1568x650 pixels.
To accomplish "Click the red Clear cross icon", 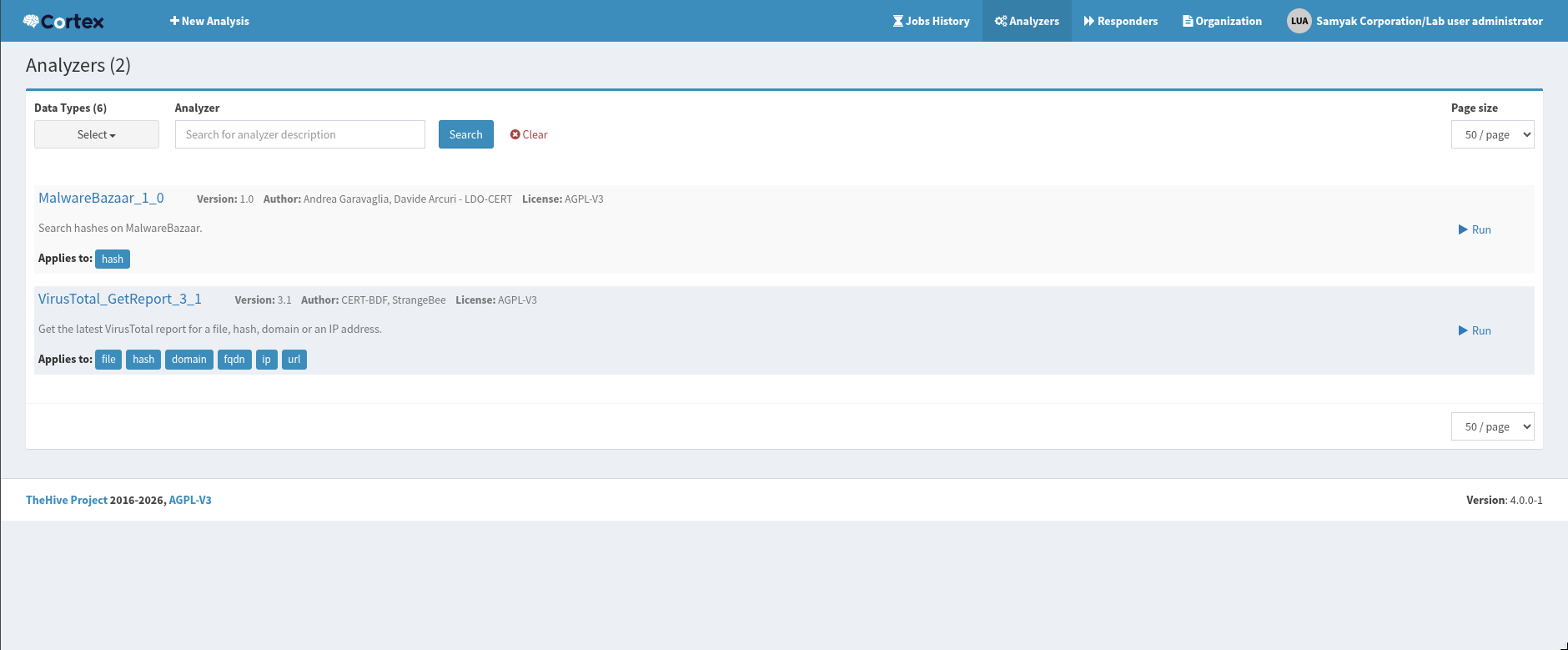I will click(515, 134).
